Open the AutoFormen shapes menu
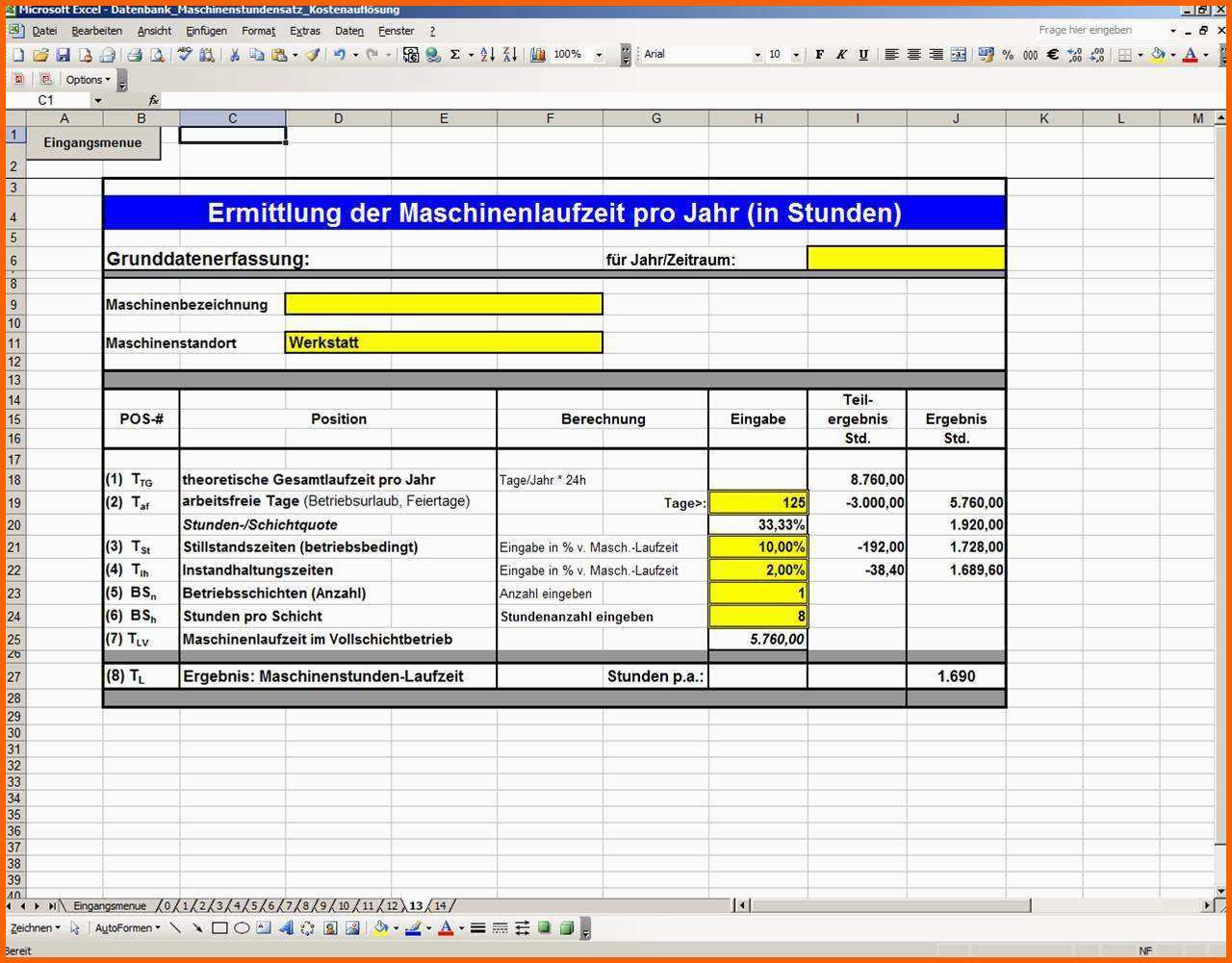Image resolution: width=1232 pixels, height=963 pixels. pyautogui.click(x=128, y=928)
